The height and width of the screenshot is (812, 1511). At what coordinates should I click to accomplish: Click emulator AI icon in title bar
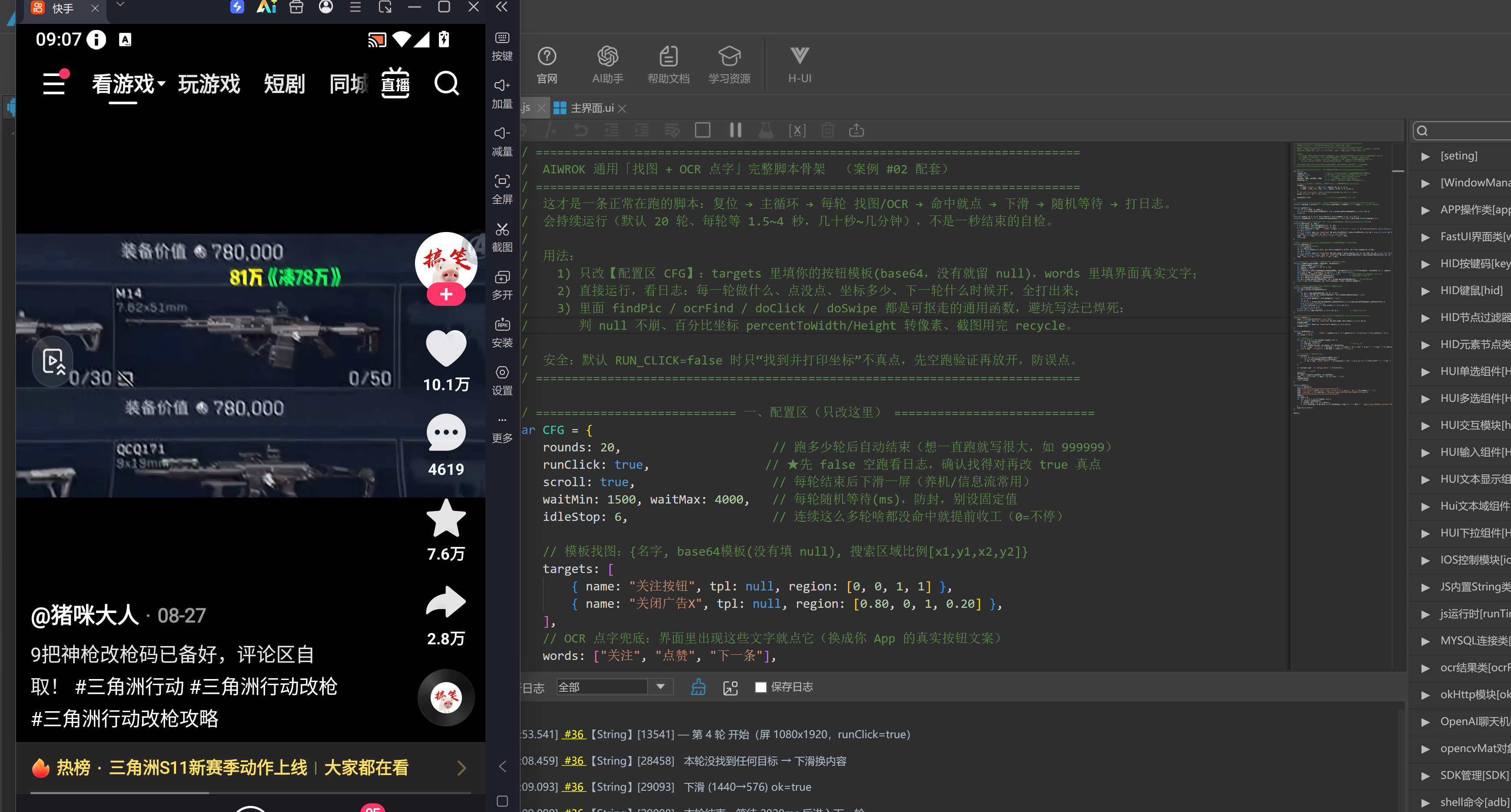[x=266, y=7]
